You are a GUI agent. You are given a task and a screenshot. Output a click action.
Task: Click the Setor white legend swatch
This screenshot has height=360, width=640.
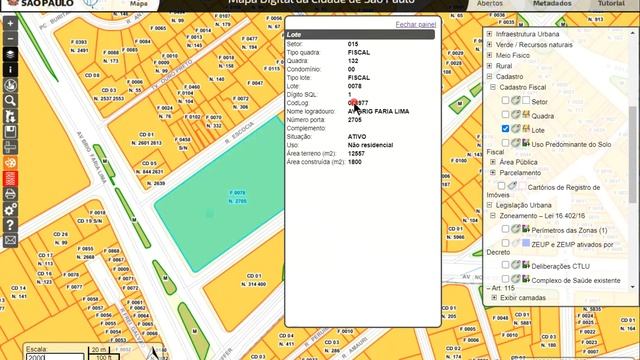click(x=526, y=100)
